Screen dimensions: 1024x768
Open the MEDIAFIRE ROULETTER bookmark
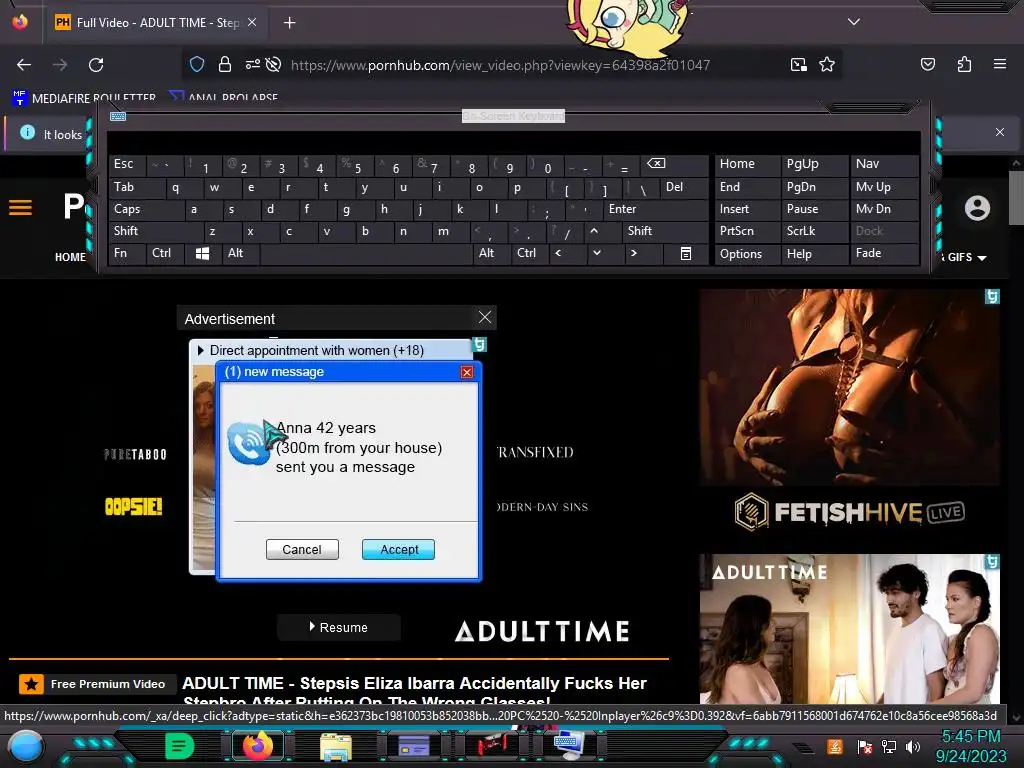coord(84,98)
